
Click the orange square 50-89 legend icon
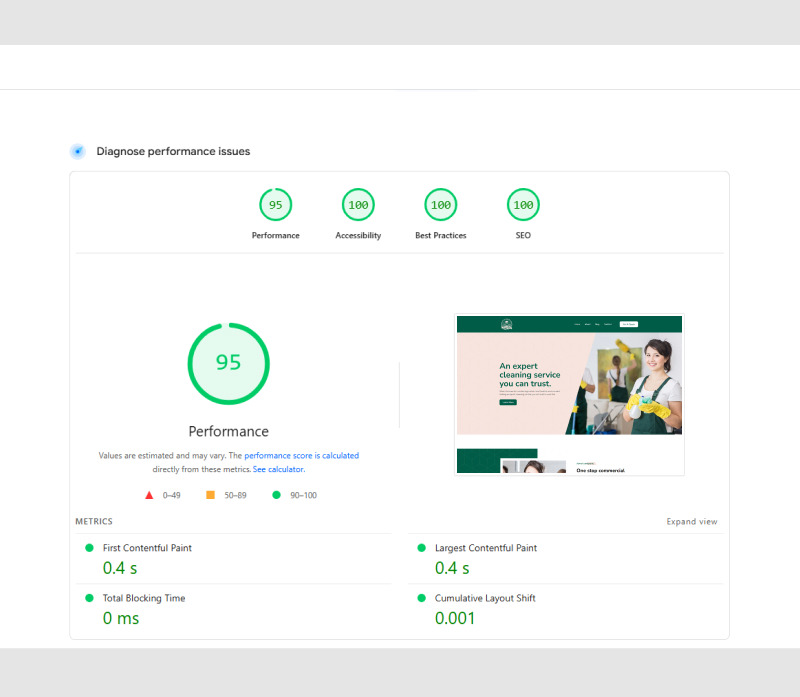(209, 494)
